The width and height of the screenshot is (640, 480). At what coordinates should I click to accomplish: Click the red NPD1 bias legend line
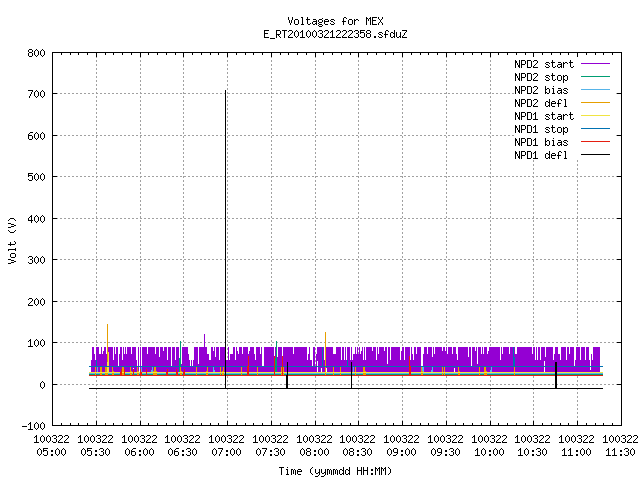pyautogui.click(x=595, y=142)
